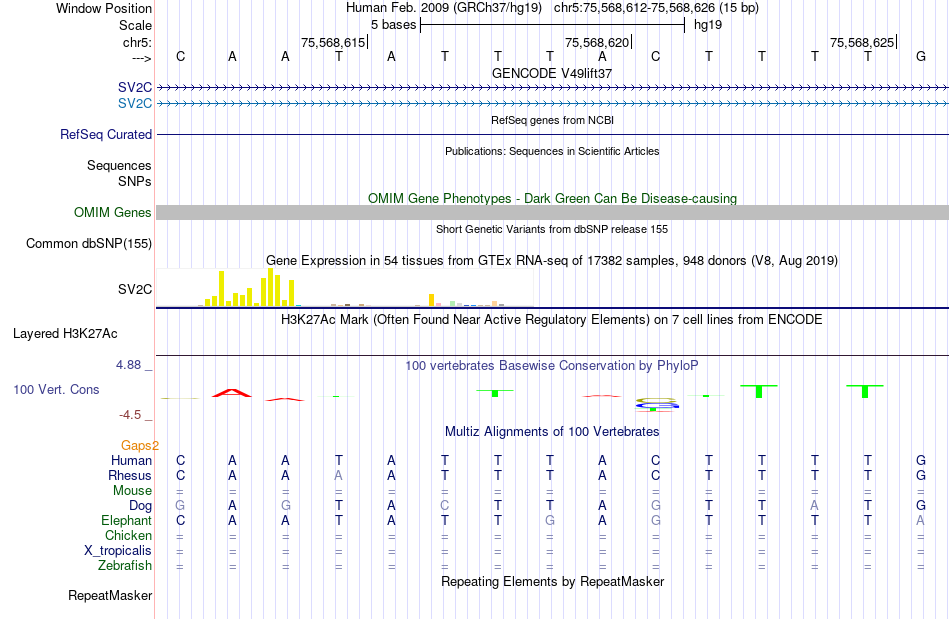Screen dimensions: 950x619
Task: Select the Human alignment row label
Action: click(131, 461)
